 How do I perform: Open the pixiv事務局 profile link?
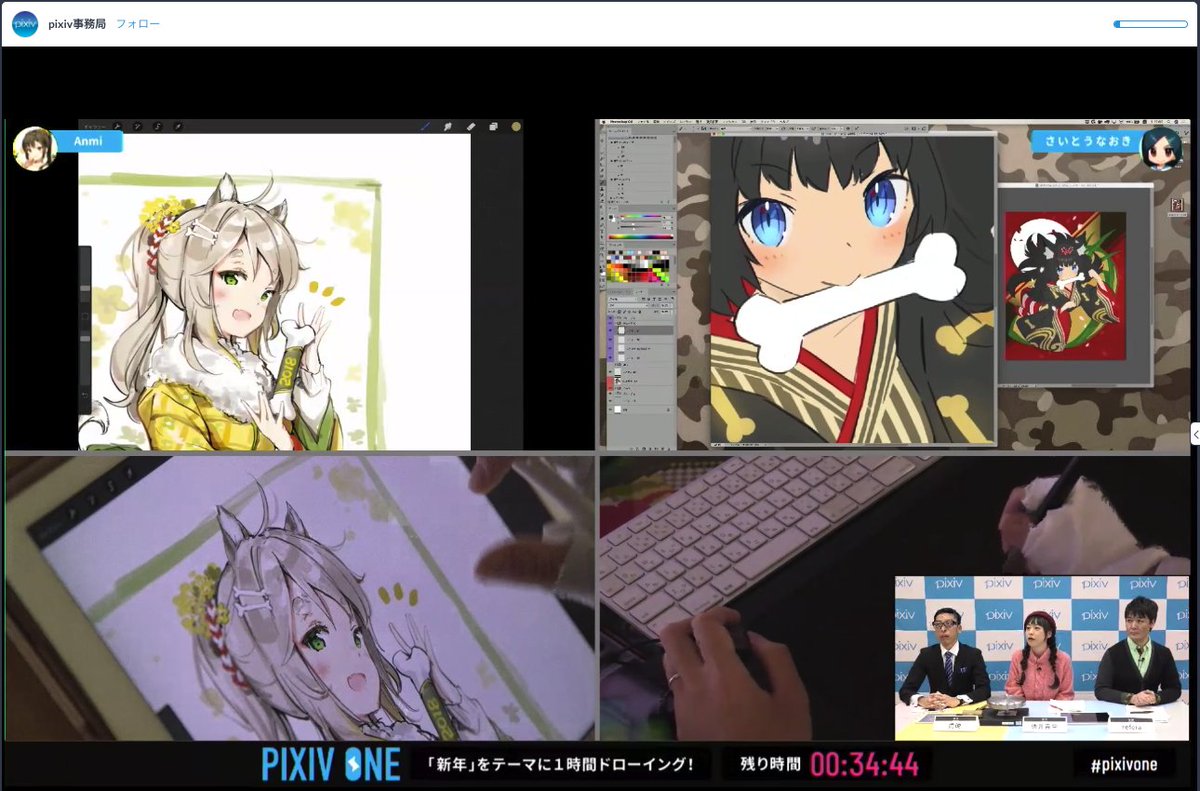click(77, 24)
